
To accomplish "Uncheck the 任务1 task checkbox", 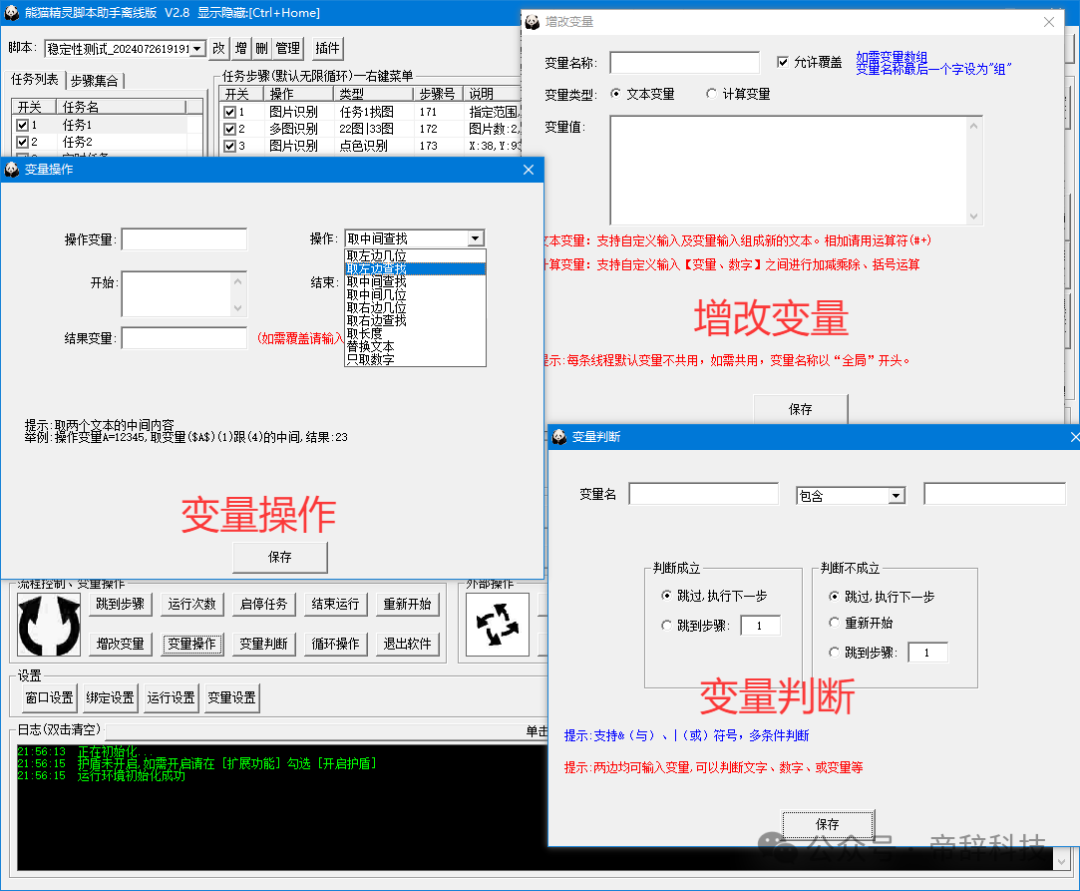I will 22,125.
